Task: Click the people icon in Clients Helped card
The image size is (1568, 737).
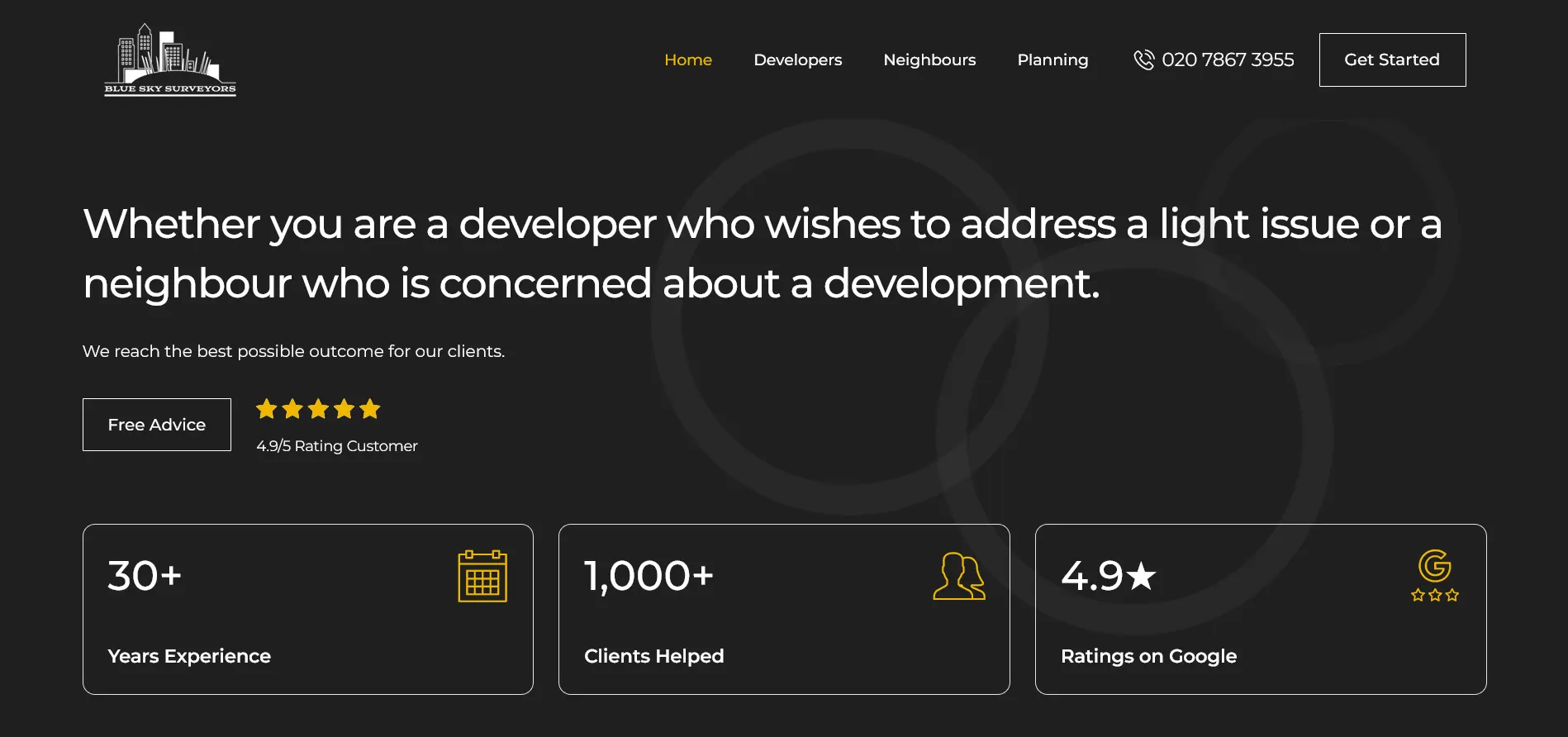Action: pos(959,576)
